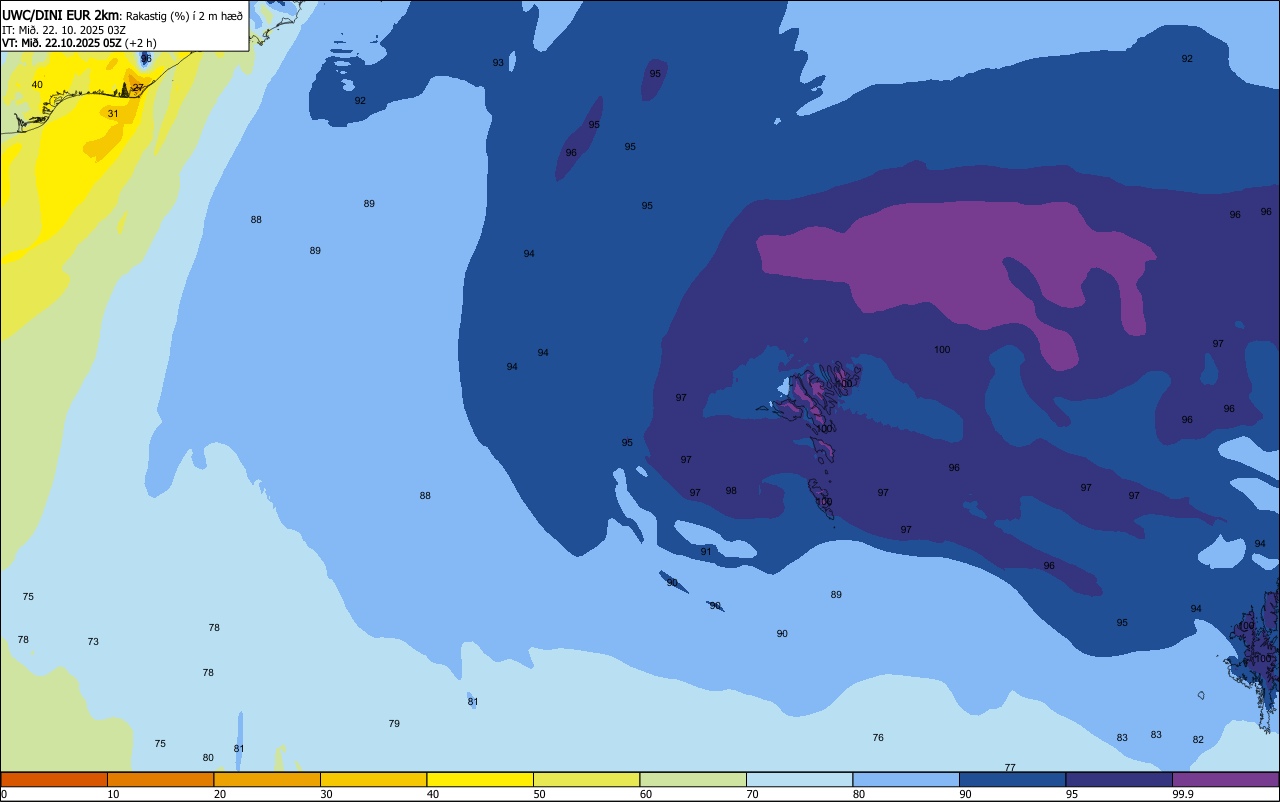The image size is (1280, 802).
Task: Click the '76' humidity value on the map
Action: (x=878, y=738)
